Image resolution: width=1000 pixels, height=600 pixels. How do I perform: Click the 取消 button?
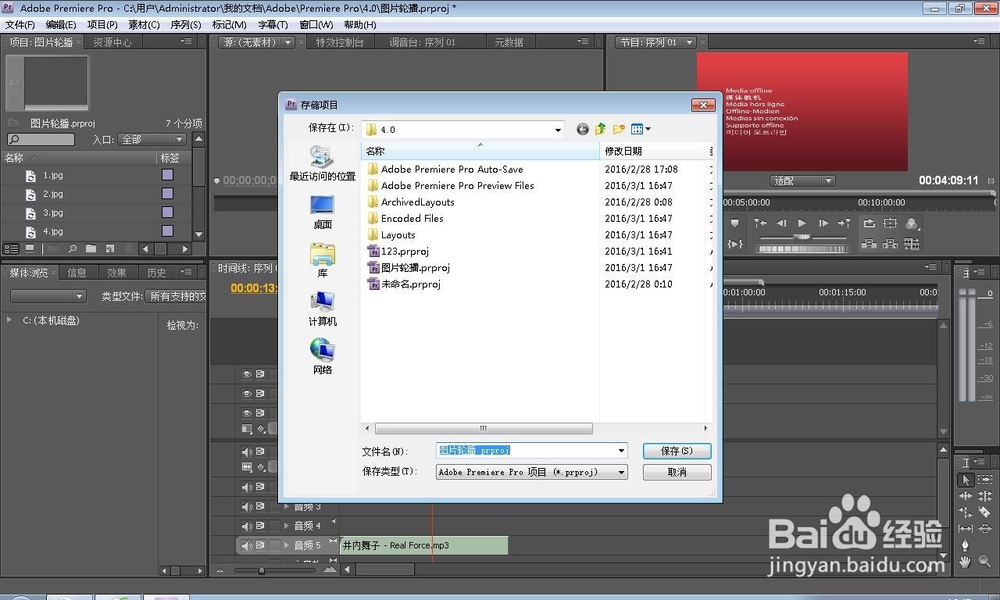point(677,472)
